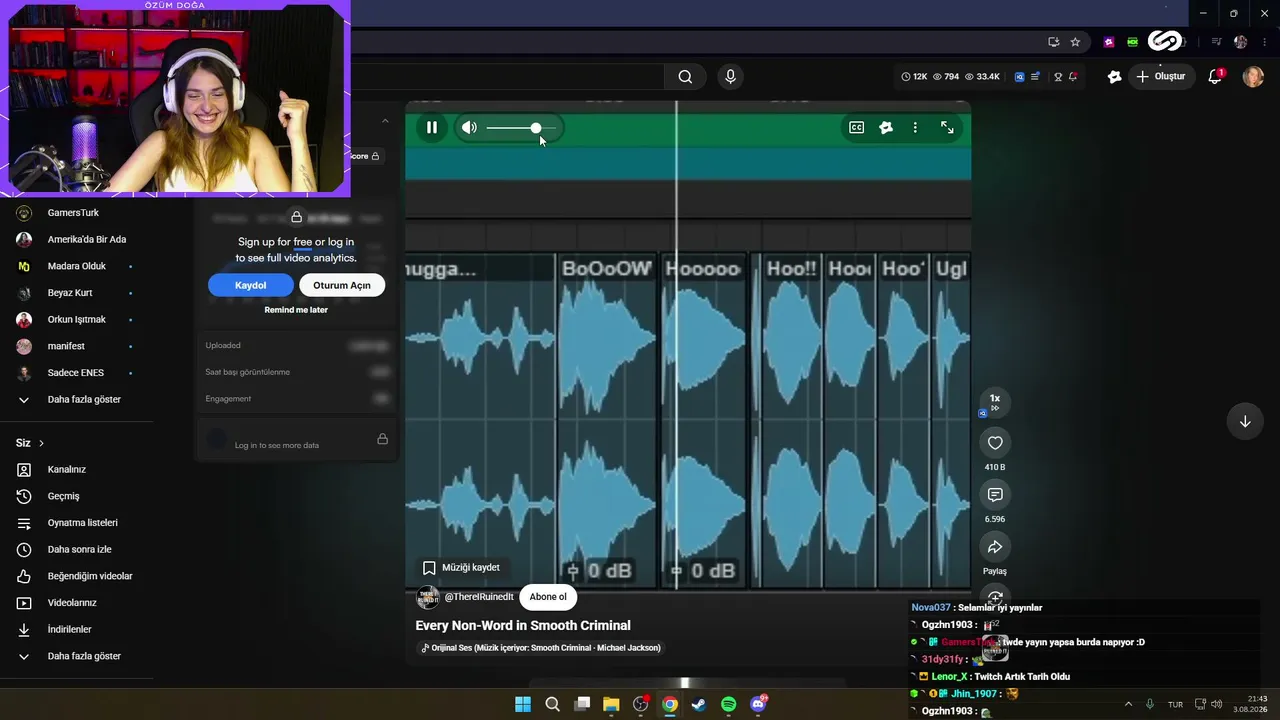Like the short with the heart icon

click(995, 443)
